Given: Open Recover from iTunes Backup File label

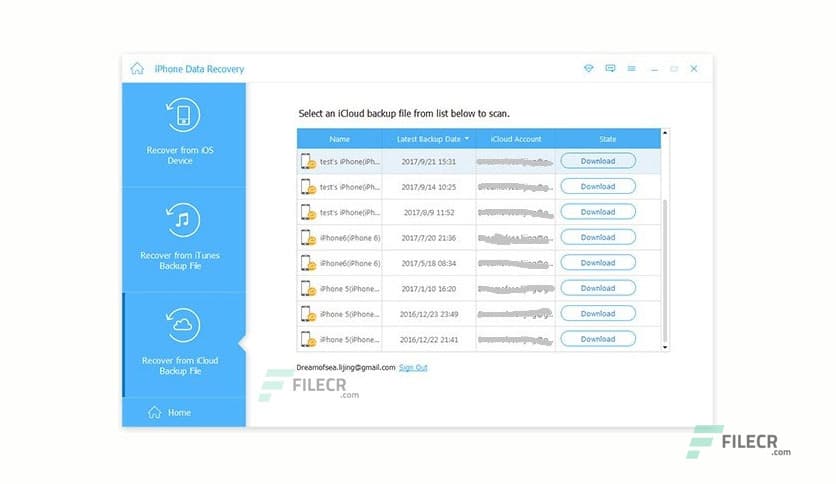Looking at the screenshot, I should pos(180,260).
